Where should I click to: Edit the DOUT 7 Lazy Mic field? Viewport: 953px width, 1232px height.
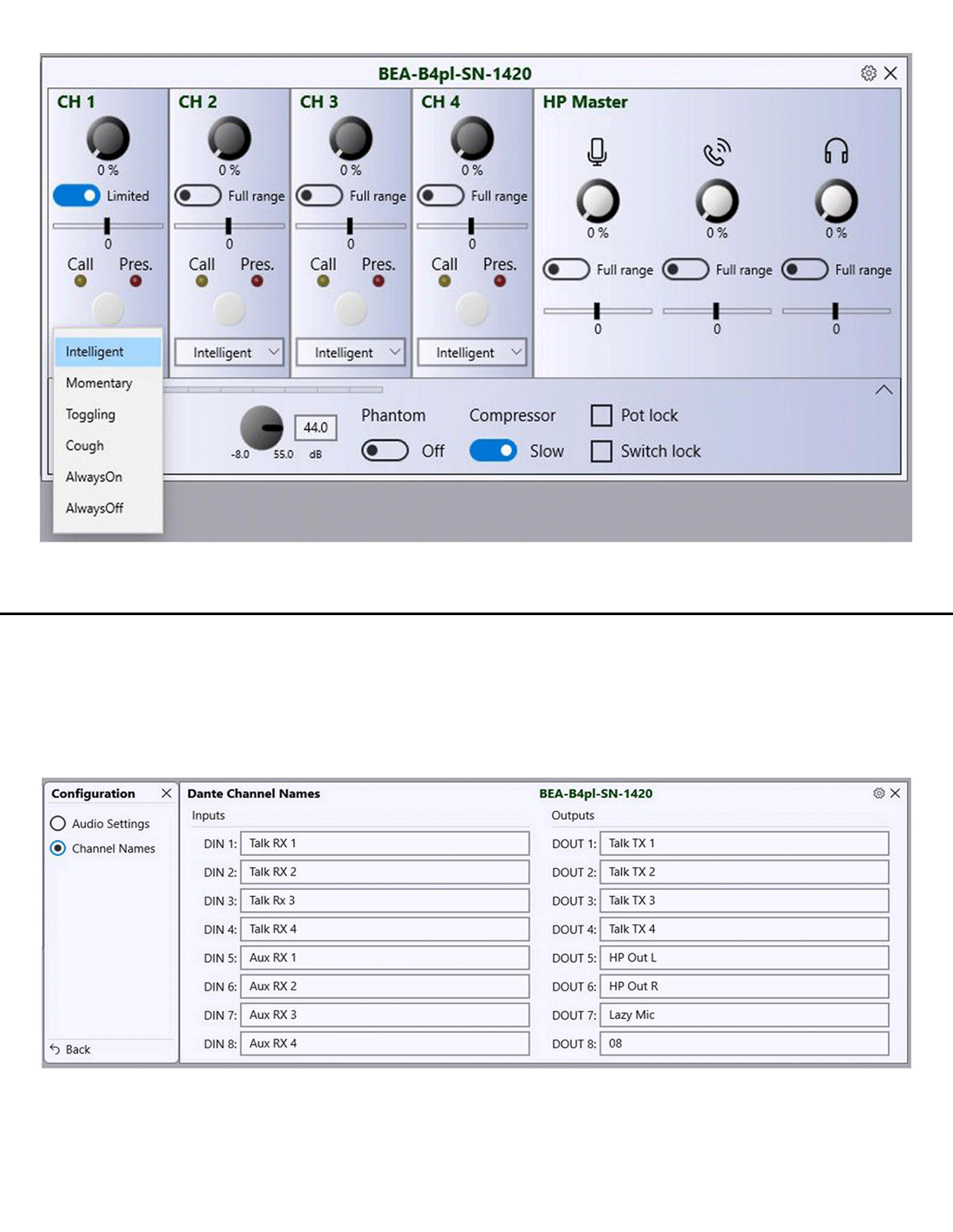[744, 1015]
